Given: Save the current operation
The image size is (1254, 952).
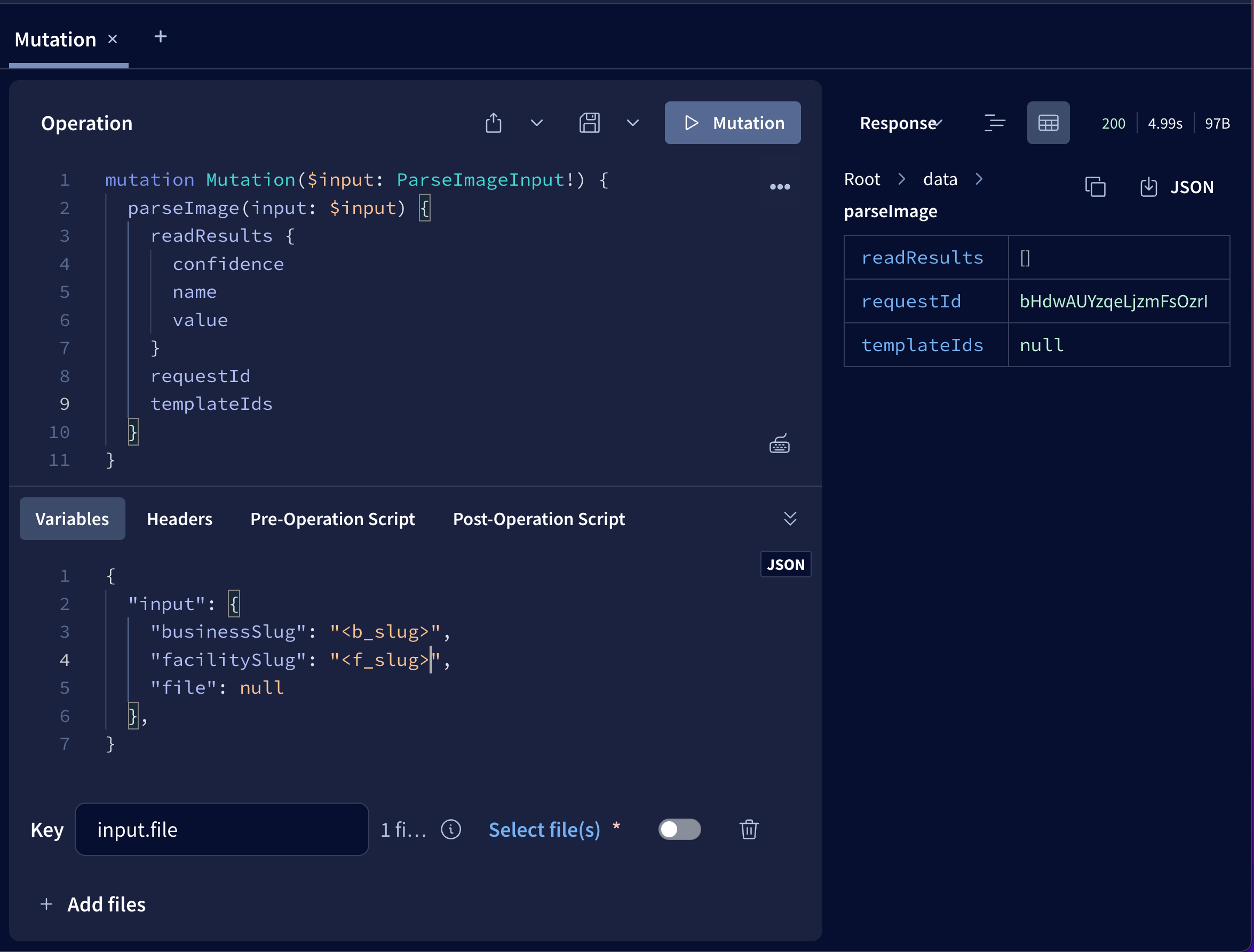Looking at the screenshot, I should tap(590, 123).
